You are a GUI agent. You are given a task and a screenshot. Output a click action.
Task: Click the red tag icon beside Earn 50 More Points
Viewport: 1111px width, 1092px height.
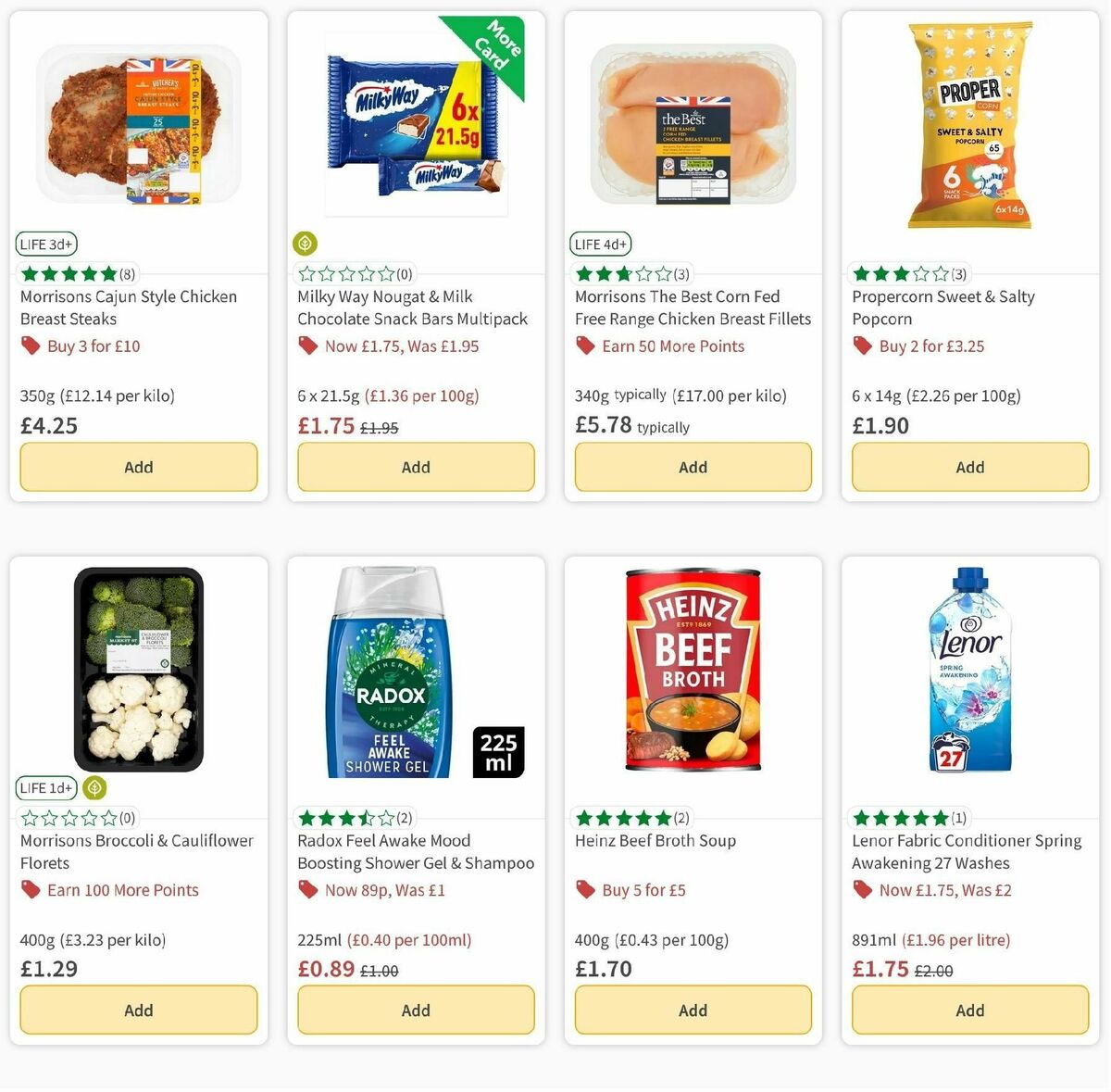(585, 345)
